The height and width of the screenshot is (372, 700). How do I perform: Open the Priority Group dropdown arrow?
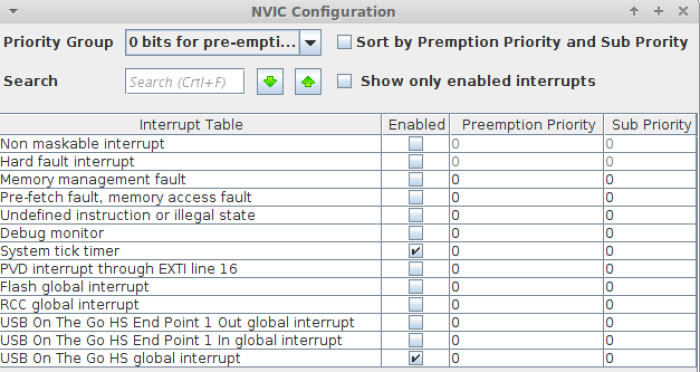pyautogui.click(x=310, y=42)
